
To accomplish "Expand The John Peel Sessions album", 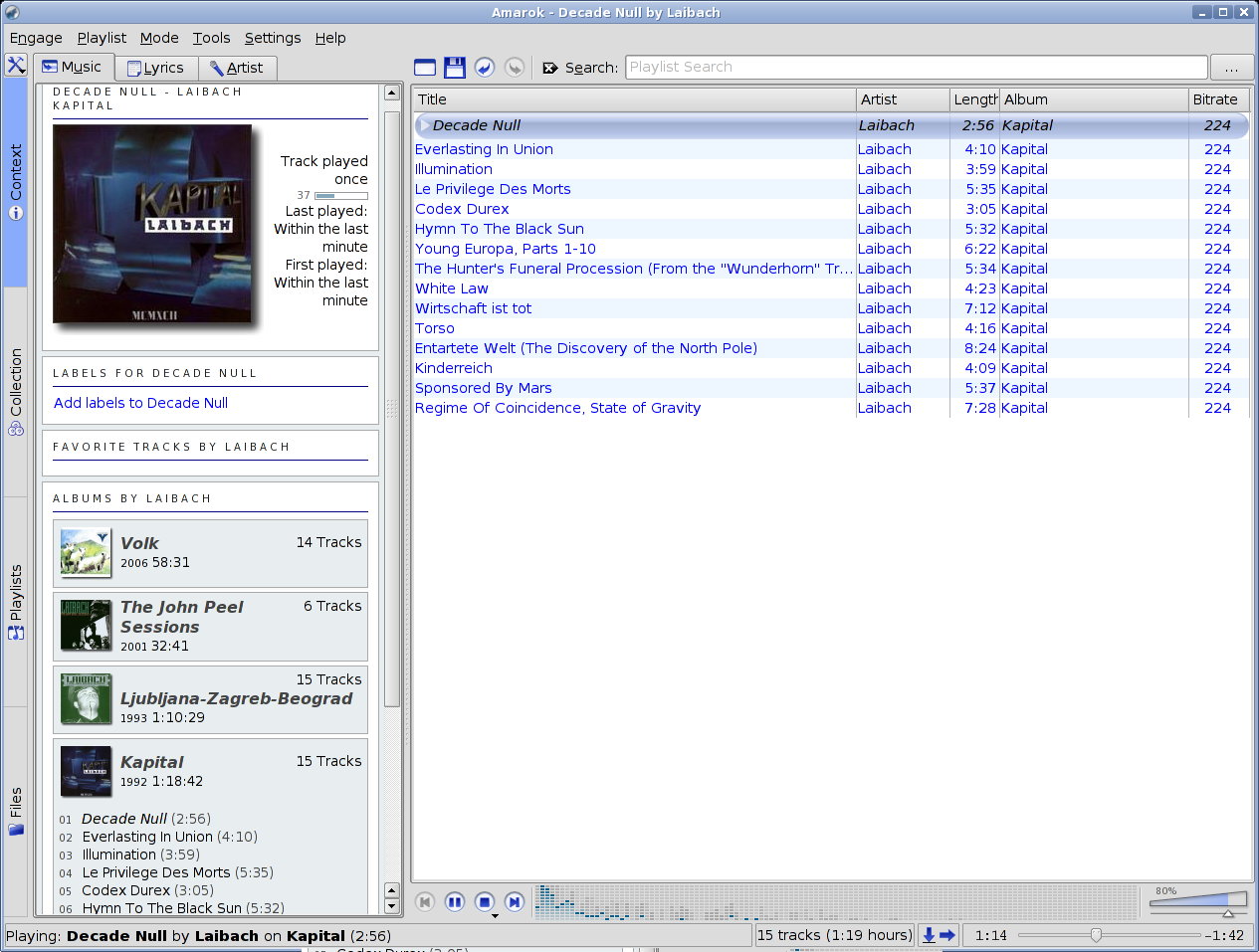I will [210, 627].
